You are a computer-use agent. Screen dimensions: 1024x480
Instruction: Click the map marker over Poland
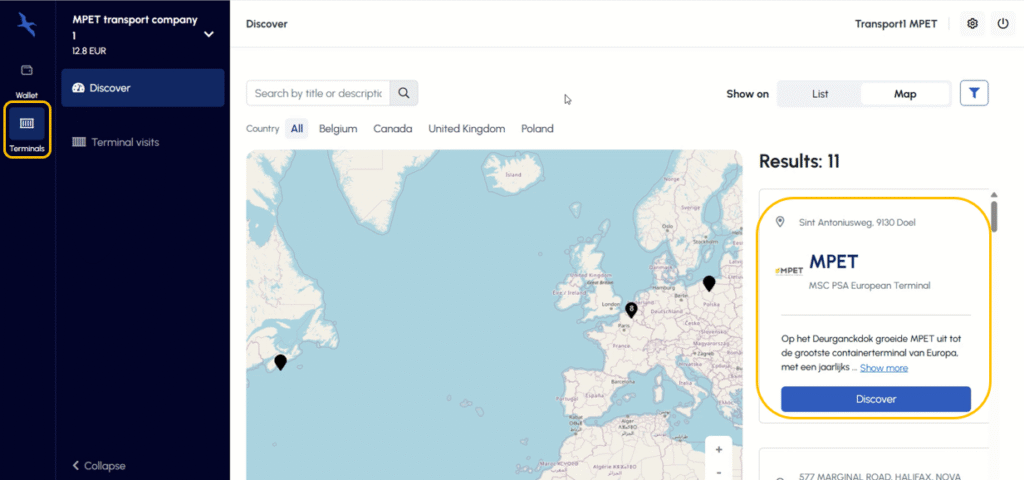point(709,283)
